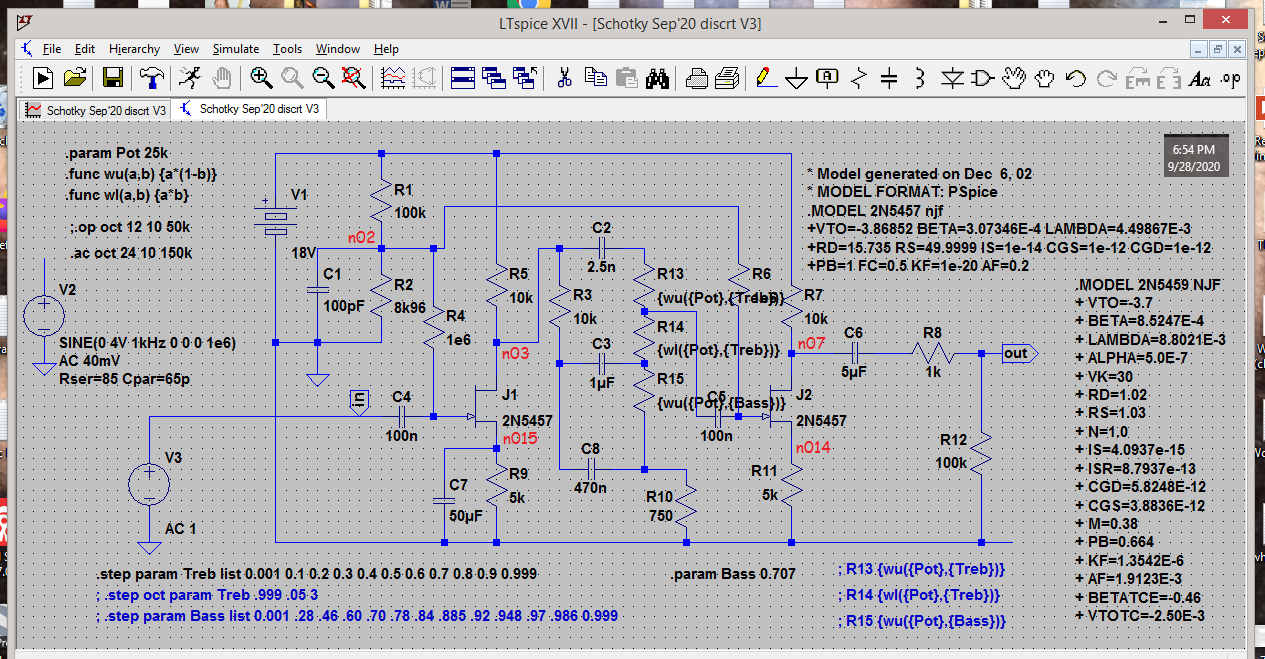Select the Cut scissors tool
Viewport: 1265px width, 659px height.
click(564, 77)
